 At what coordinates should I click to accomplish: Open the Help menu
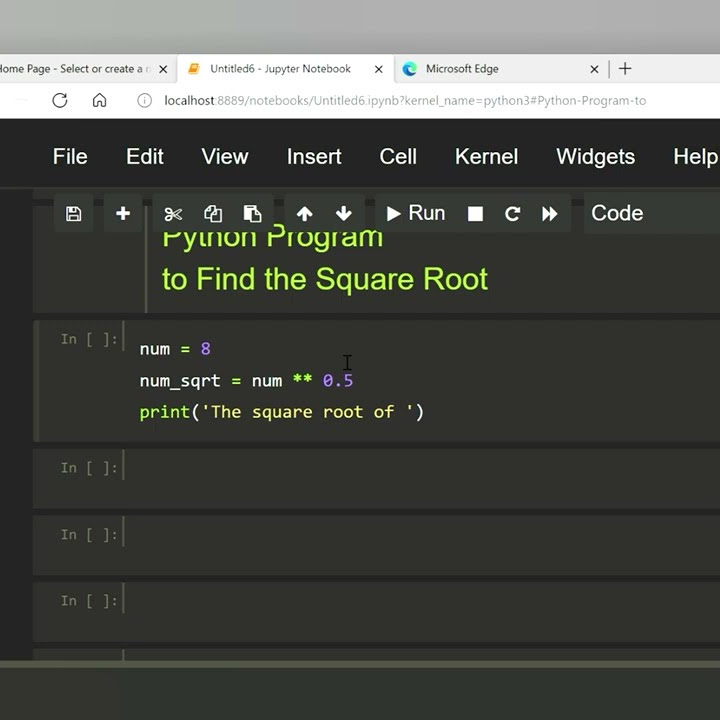[695, 157]
